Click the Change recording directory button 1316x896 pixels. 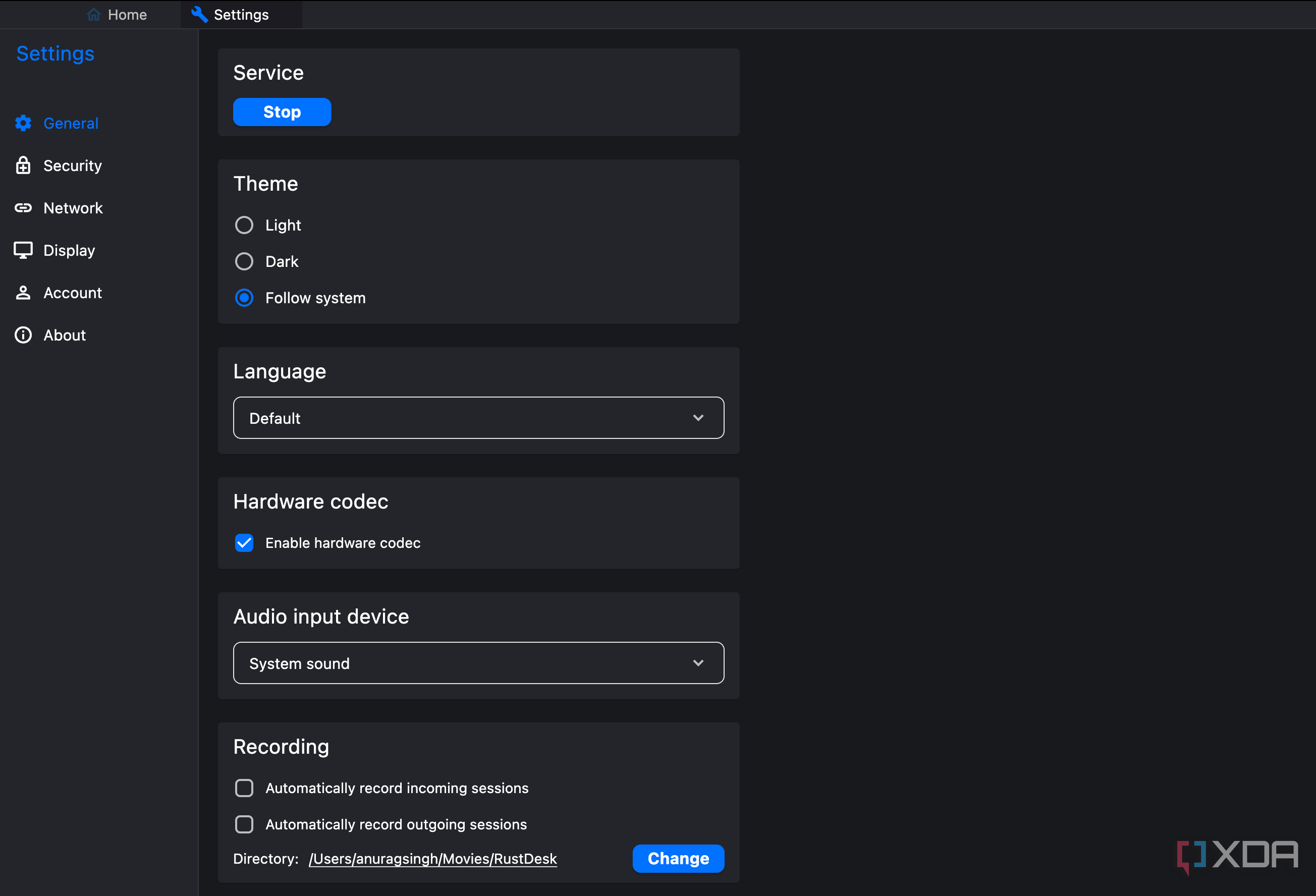coord(678,858)
